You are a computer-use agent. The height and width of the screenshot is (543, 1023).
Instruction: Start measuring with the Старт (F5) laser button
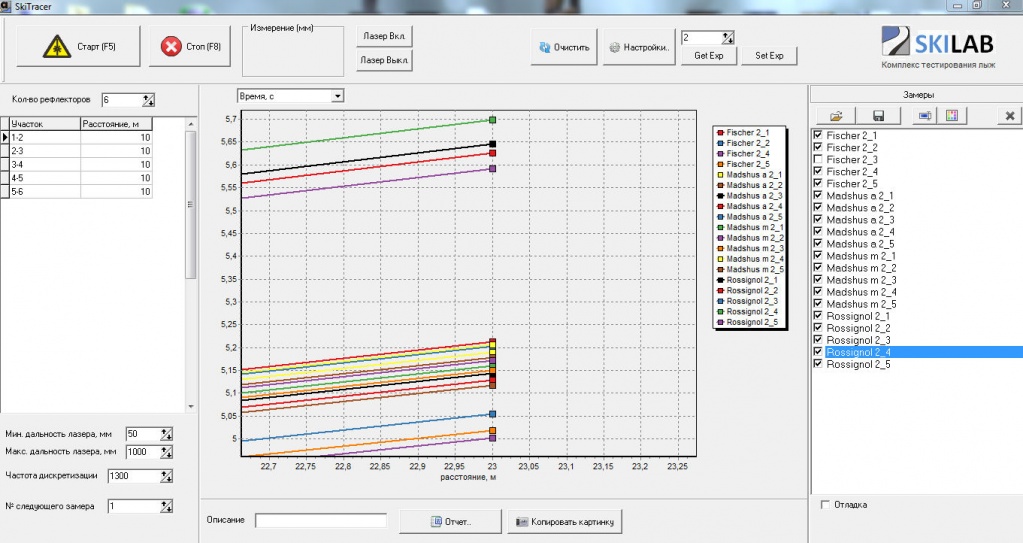tap(78, 46)
